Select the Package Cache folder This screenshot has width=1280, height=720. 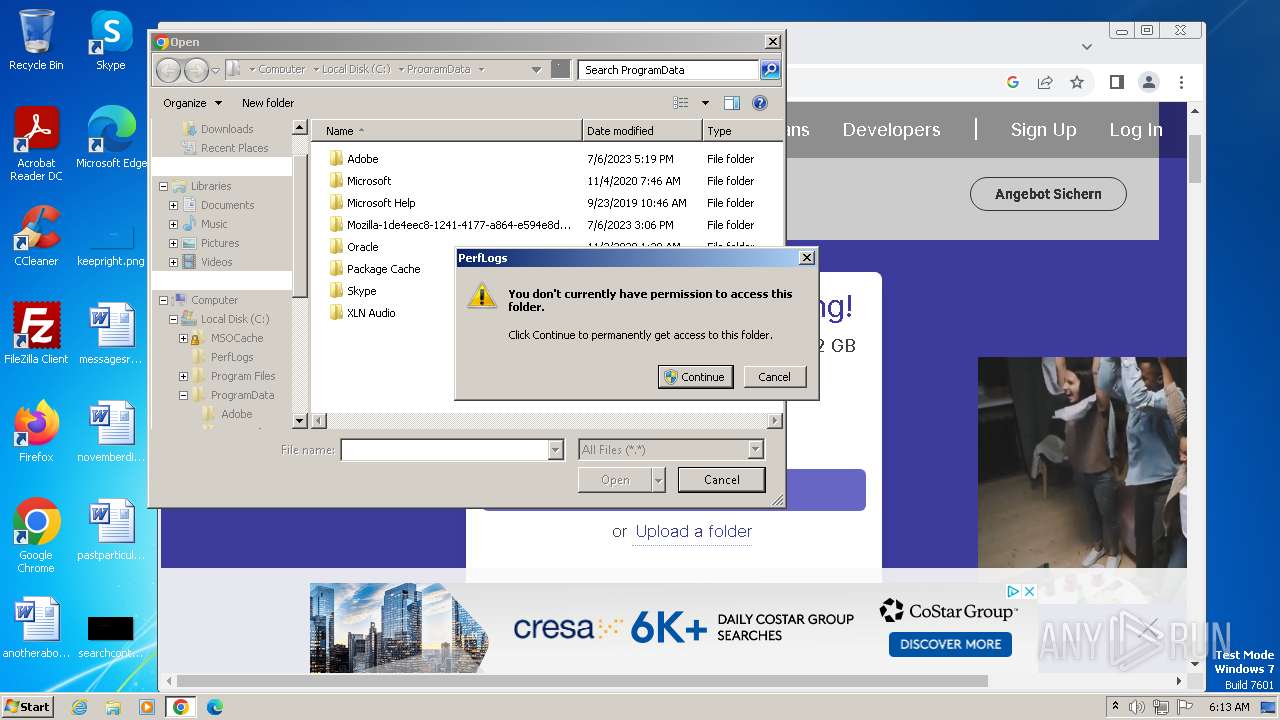(383, 269)
